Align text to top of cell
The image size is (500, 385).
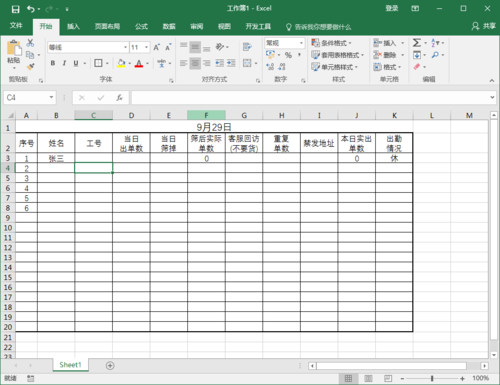coord(184,47)
